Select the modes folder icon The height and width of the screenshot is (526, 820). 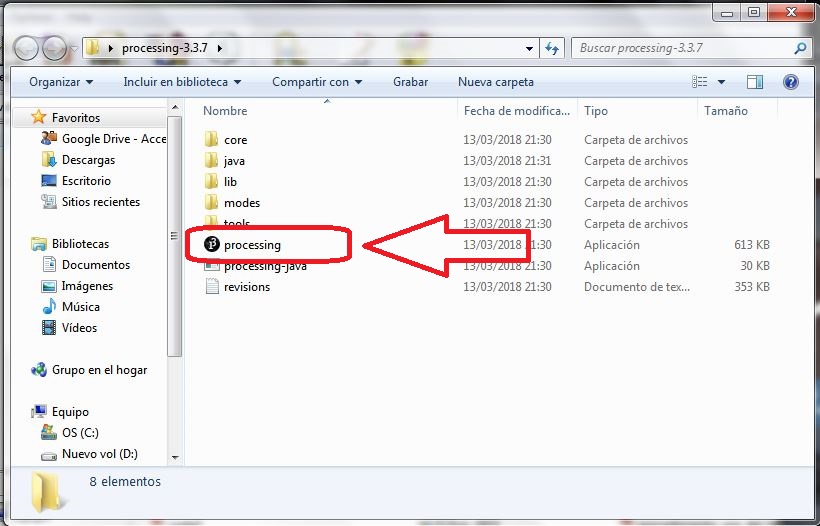(211, 202)
